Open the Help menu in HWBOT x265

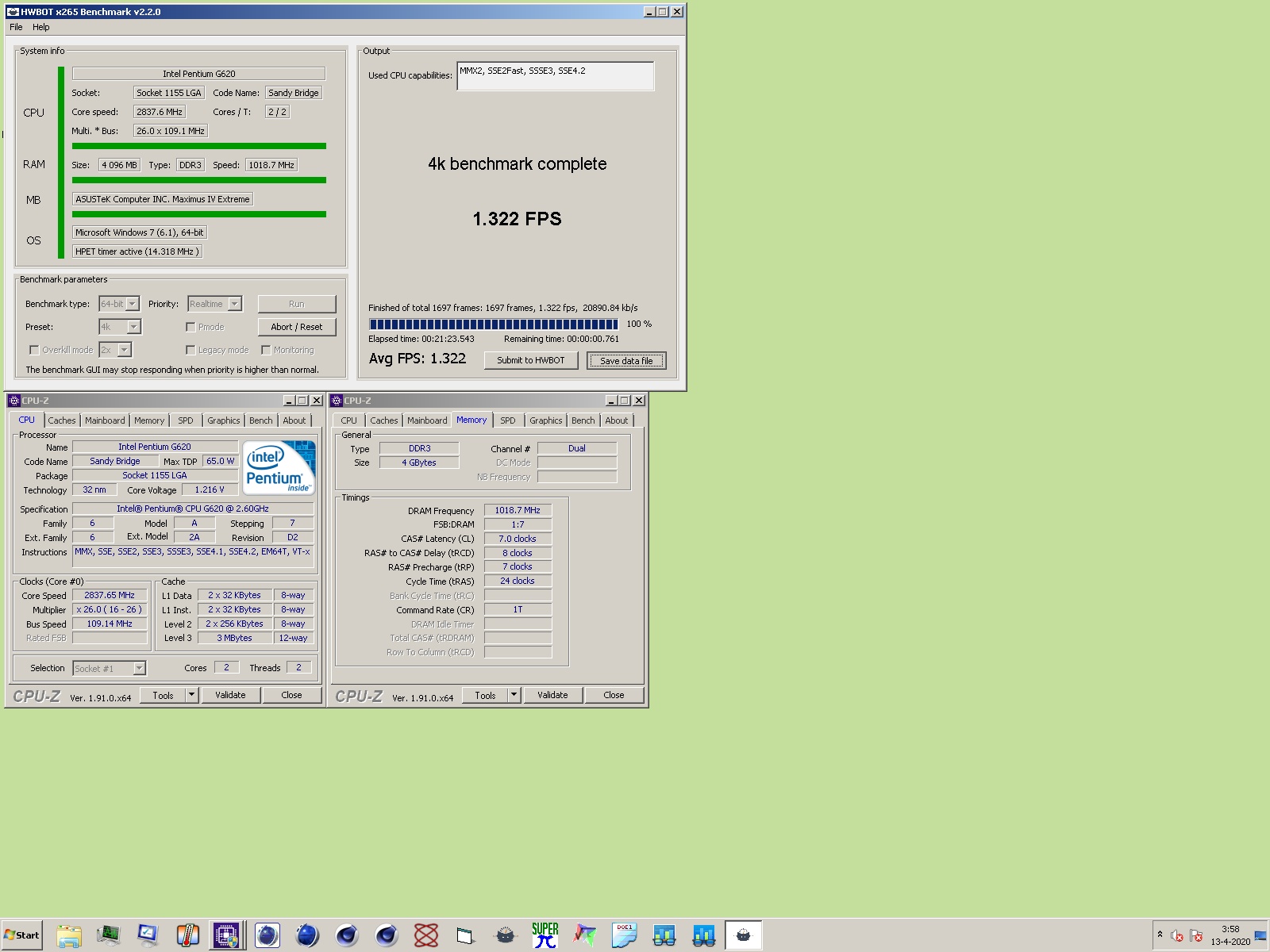tap(41, 27)
